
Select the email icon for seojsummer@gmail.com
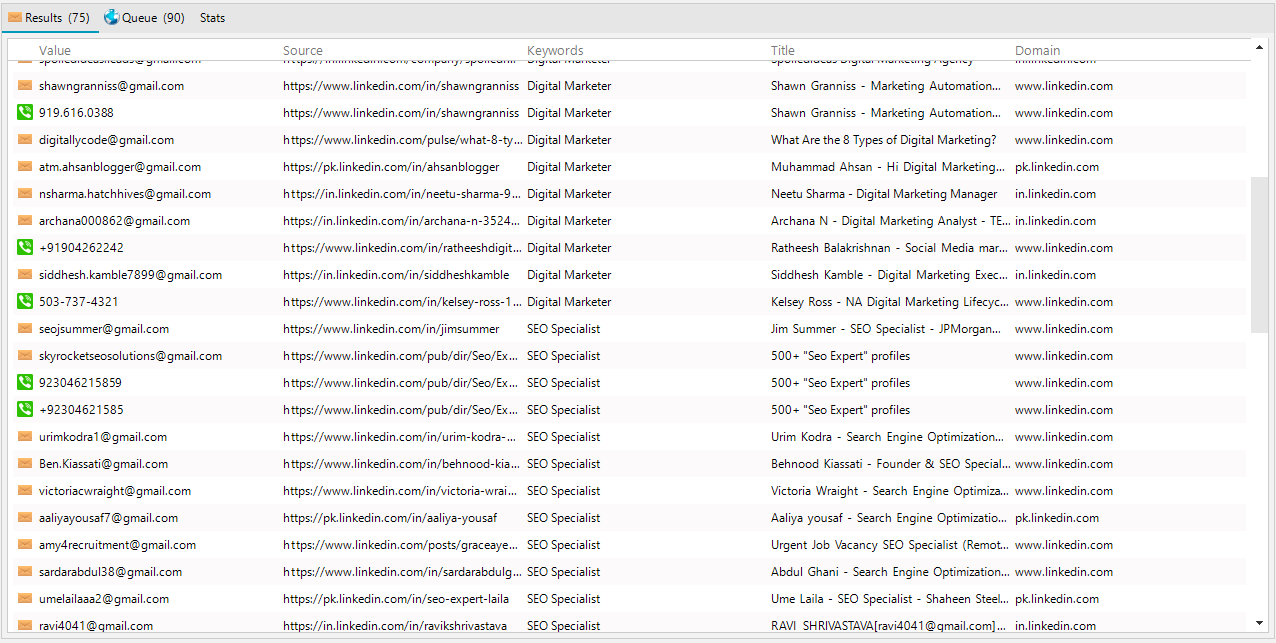[x=25, y=329]
